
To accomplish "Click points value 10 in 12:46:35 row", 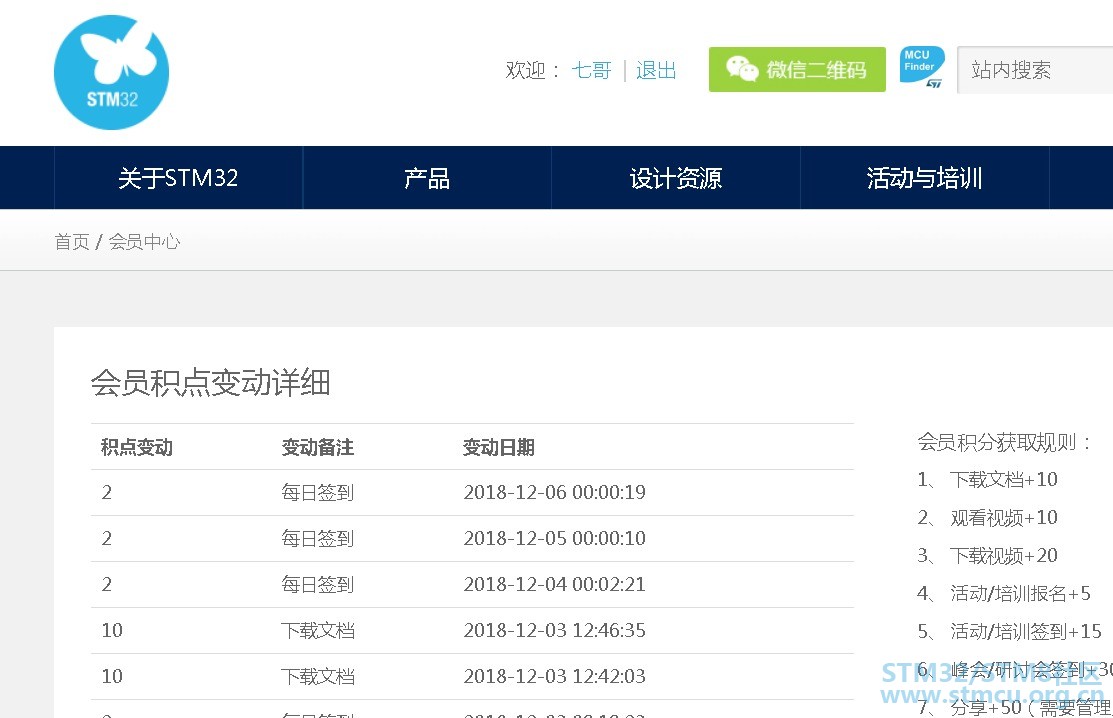I will [112, 630].
